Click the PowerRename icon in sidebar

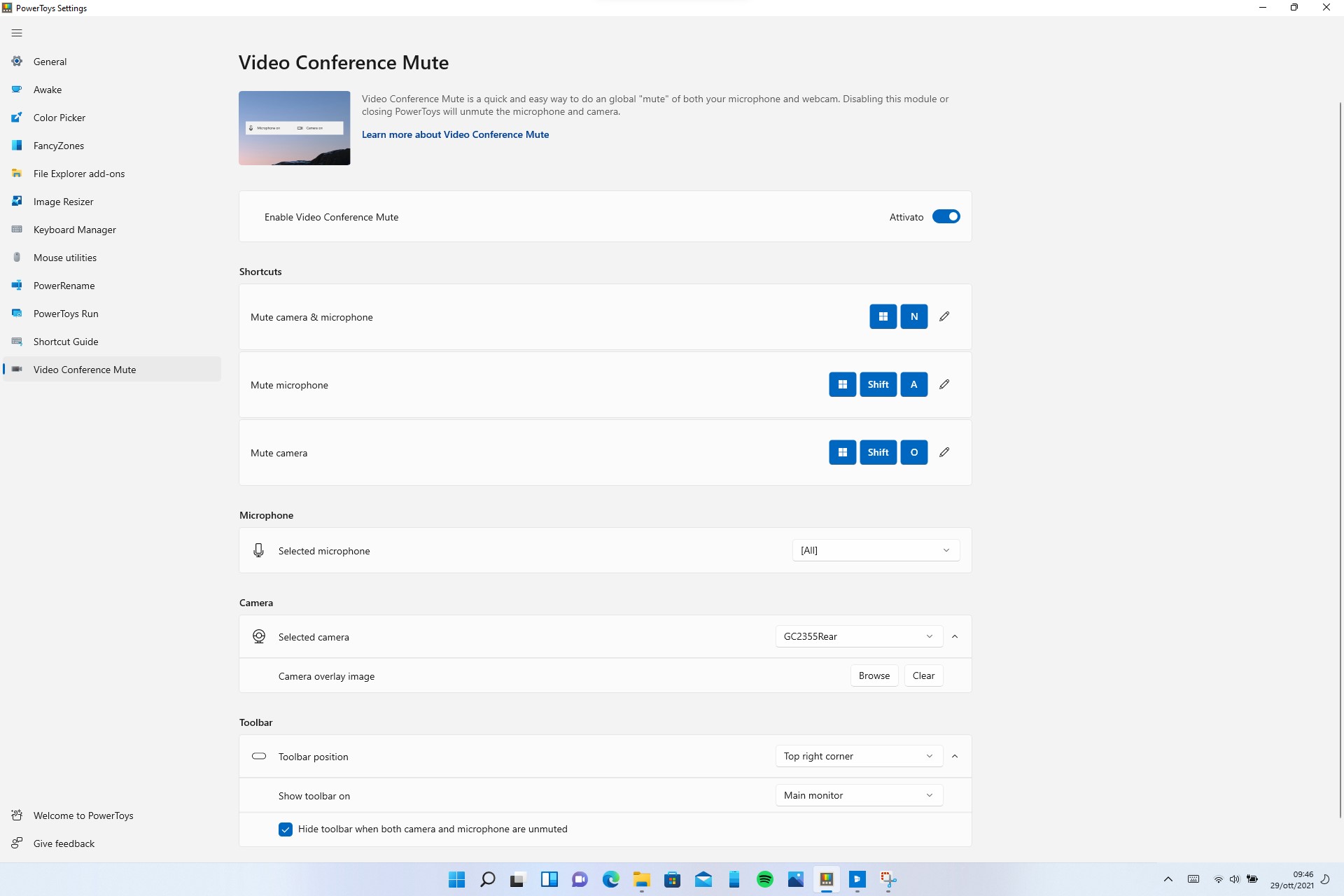[17, 286]
